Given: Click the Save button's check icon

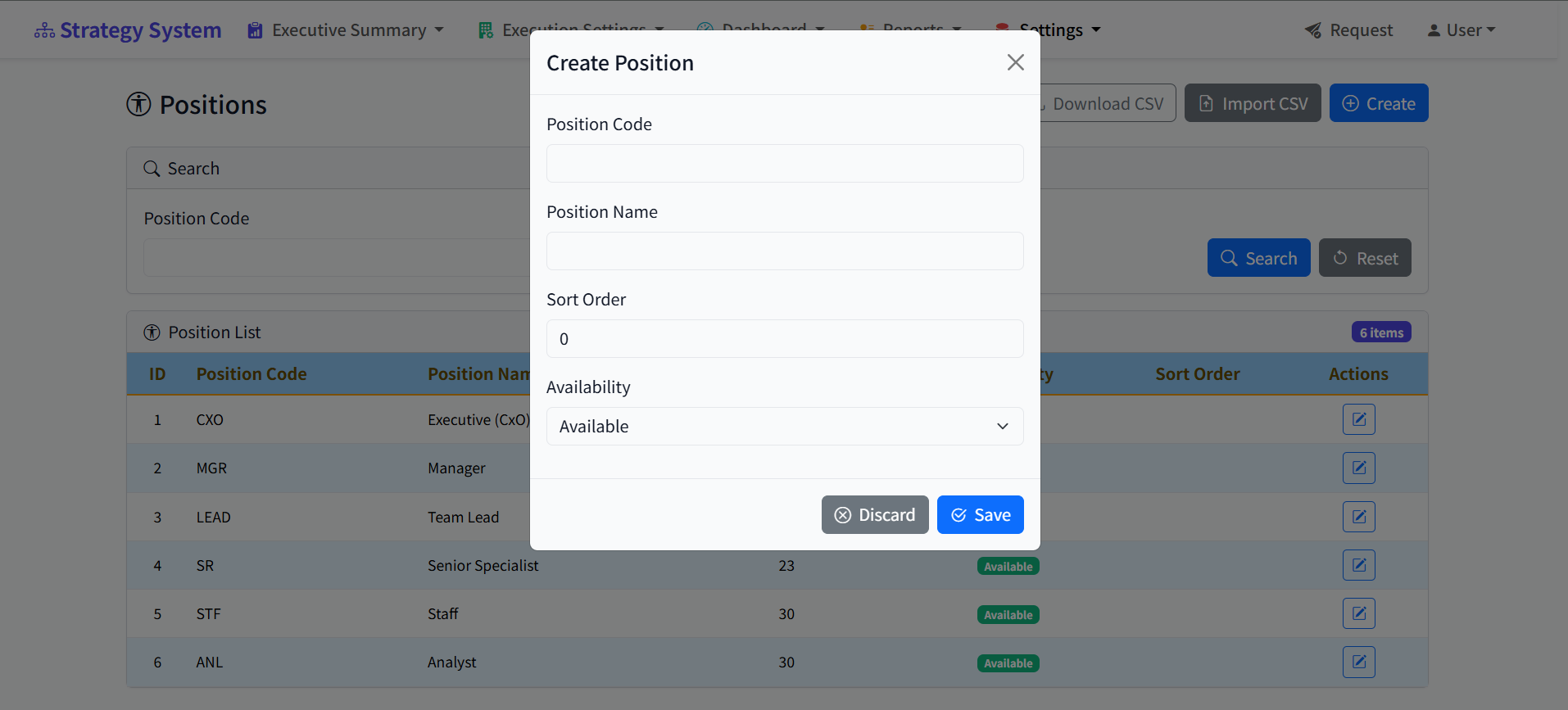Looking at the screenshot, I should point(958,515).
